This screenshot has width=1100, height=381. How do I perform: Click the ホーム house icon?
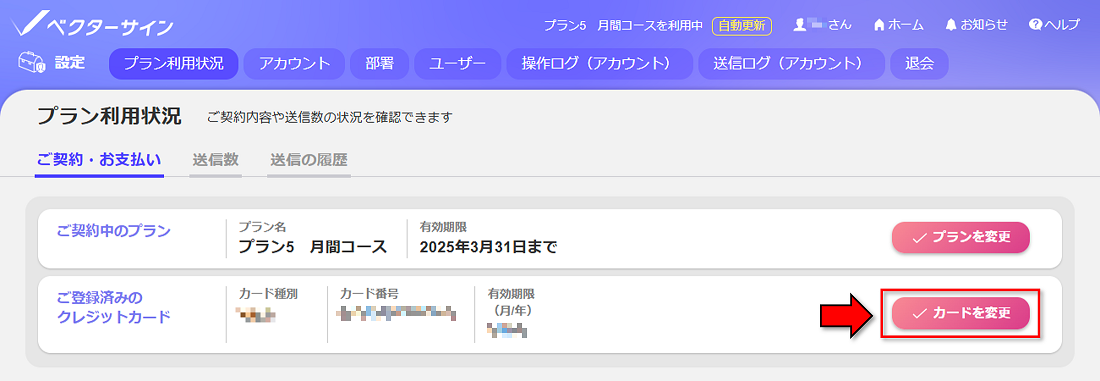(x=879, y=25)
